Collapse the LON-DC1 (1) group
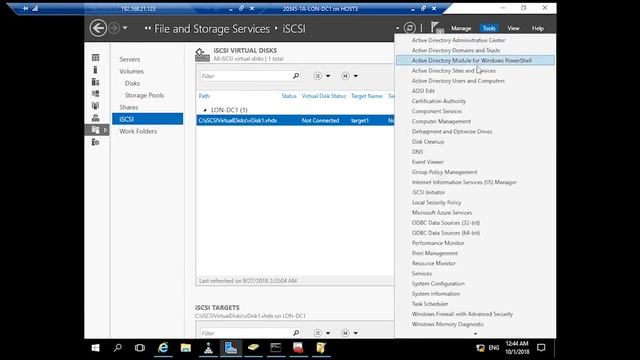 coord(205,110)
